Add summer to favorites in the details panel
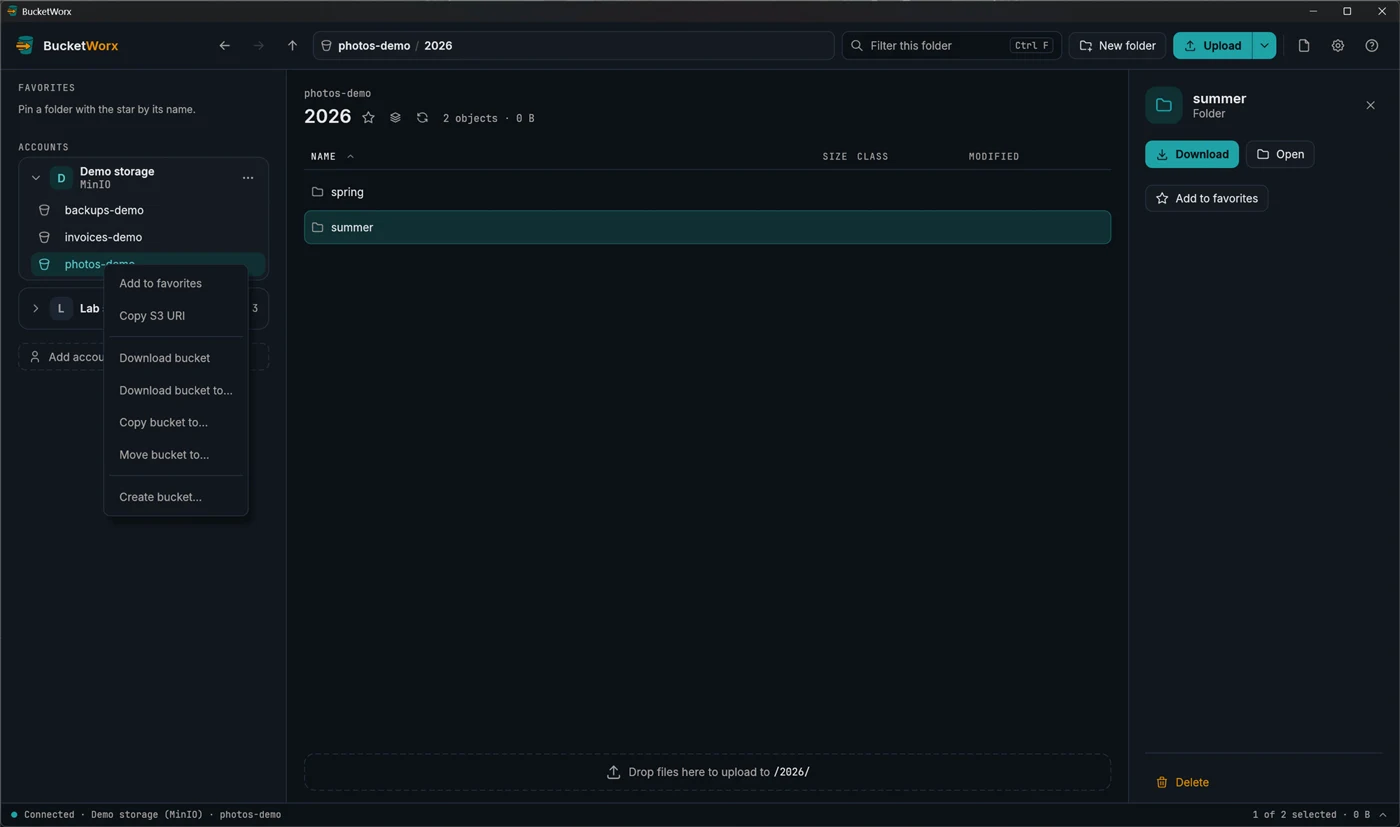This screenshot has width=1400, height=827. coord(1207,198)
